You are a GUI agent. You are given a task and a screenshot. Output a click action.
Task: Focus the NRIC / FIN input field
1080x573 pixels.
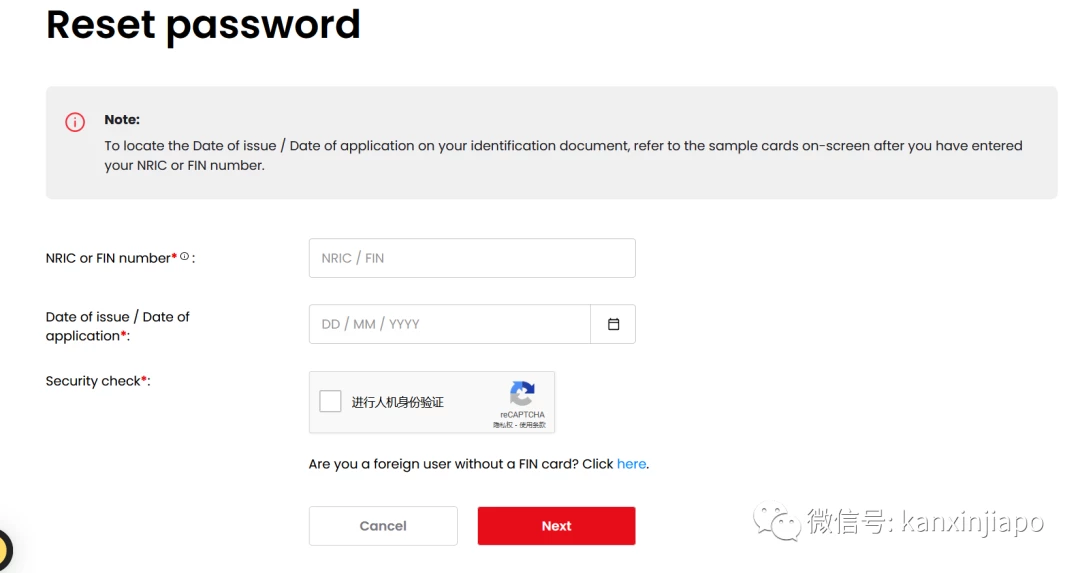point(472,258)
